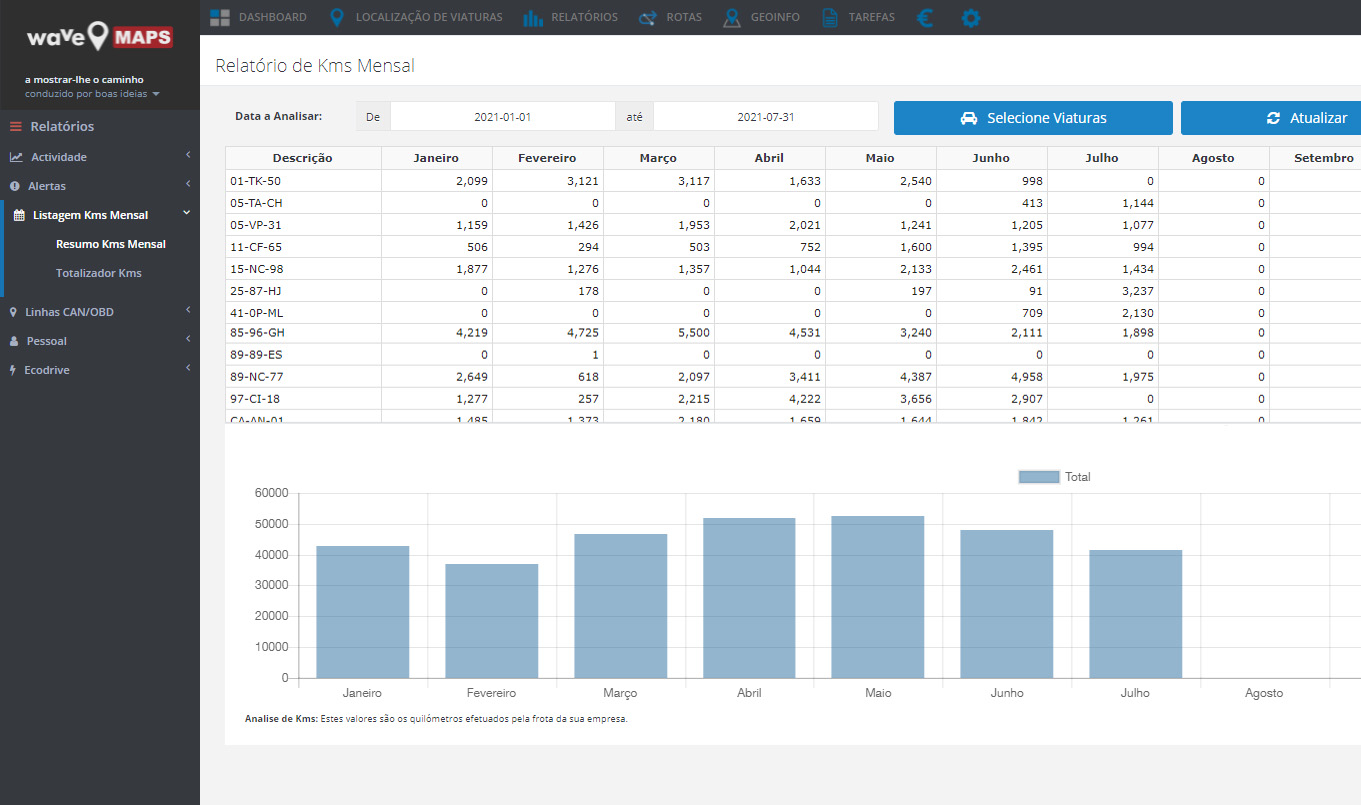This screenshot has width=1361, height=805.
Task: Toggle the Total legend in the chart
Action: click(x=1054, y=477)
